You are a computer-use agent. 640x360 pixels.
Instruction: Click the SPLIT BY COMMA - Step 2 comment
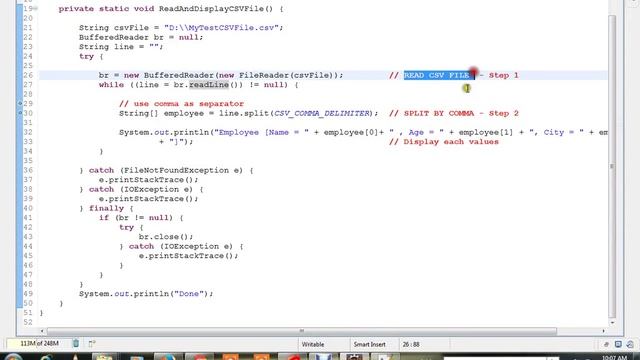point(453,113)
